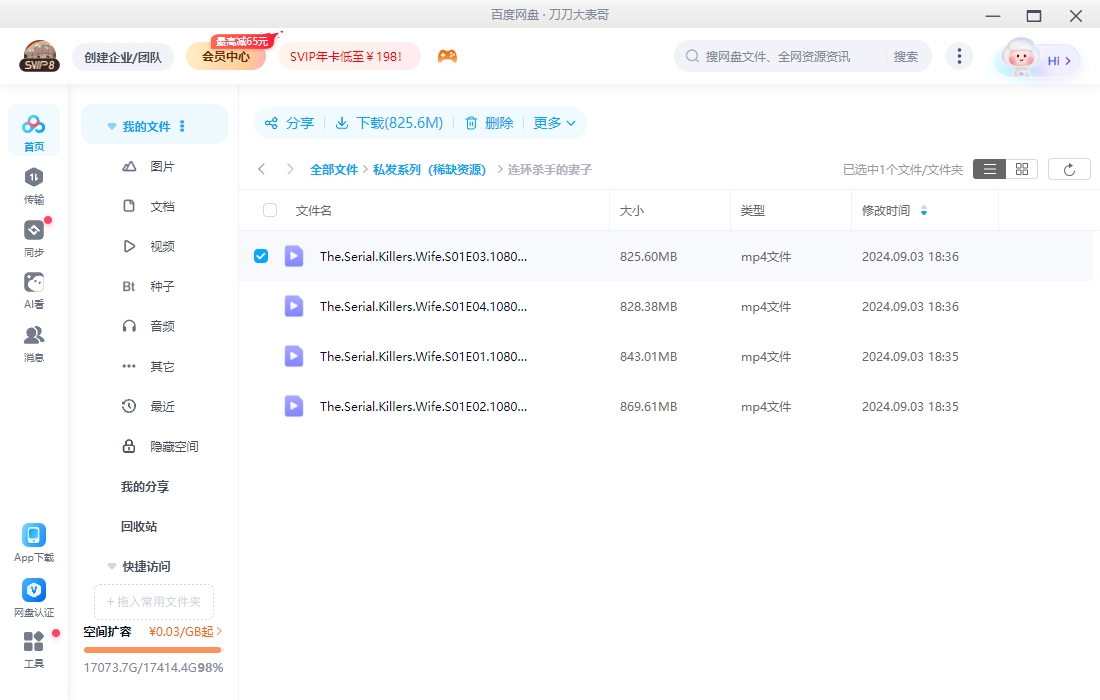
Task: Collapse the 我的文件 section
Action: tap(111, 124)
